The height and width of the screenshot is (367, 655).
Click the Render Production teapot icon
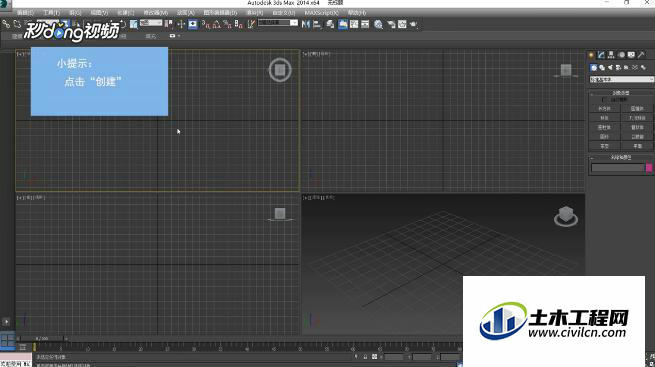point(413,24)
